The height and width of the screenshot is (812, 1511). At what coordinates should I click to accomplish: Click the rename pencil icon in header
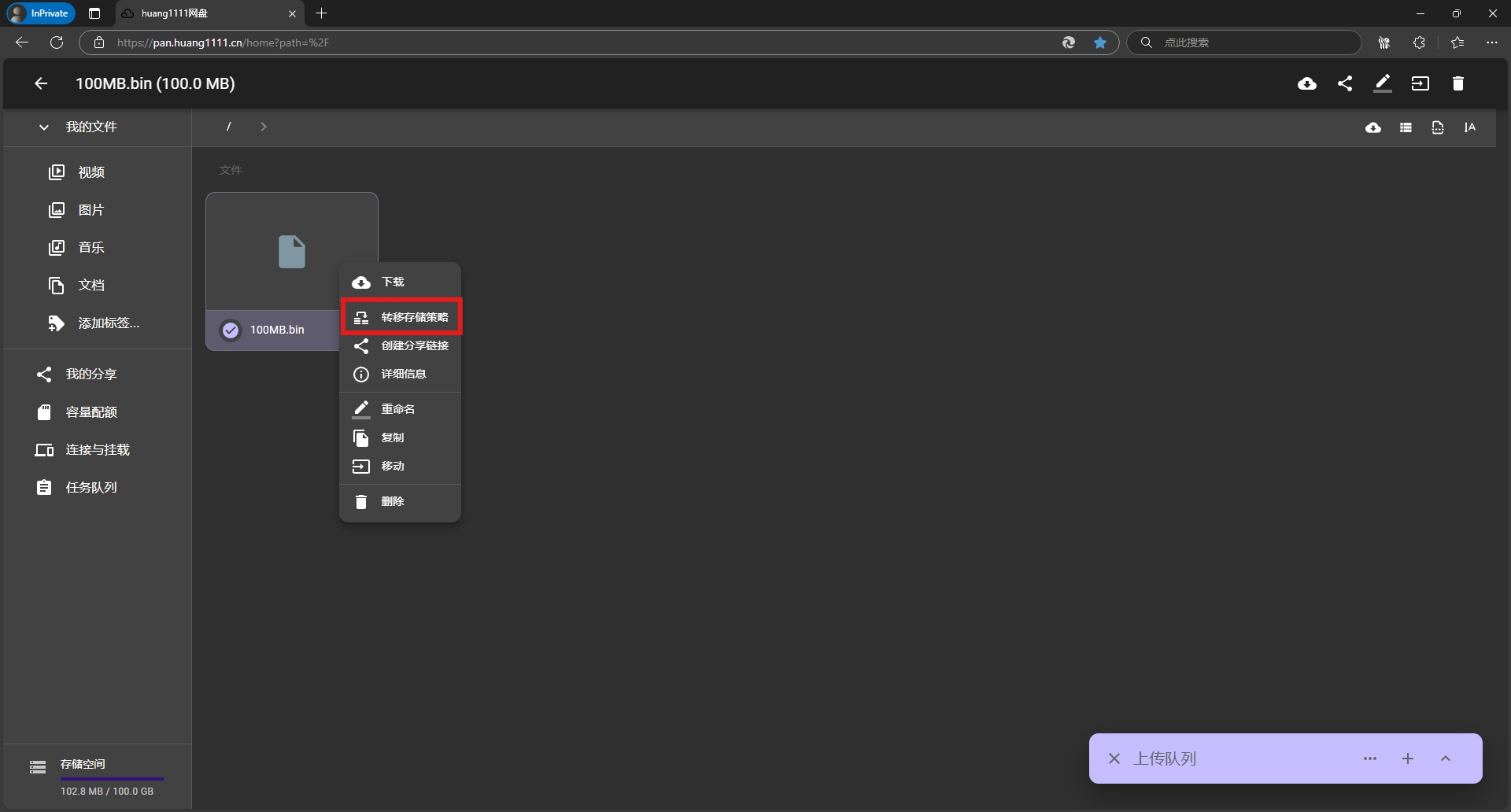pos(1383,83)
